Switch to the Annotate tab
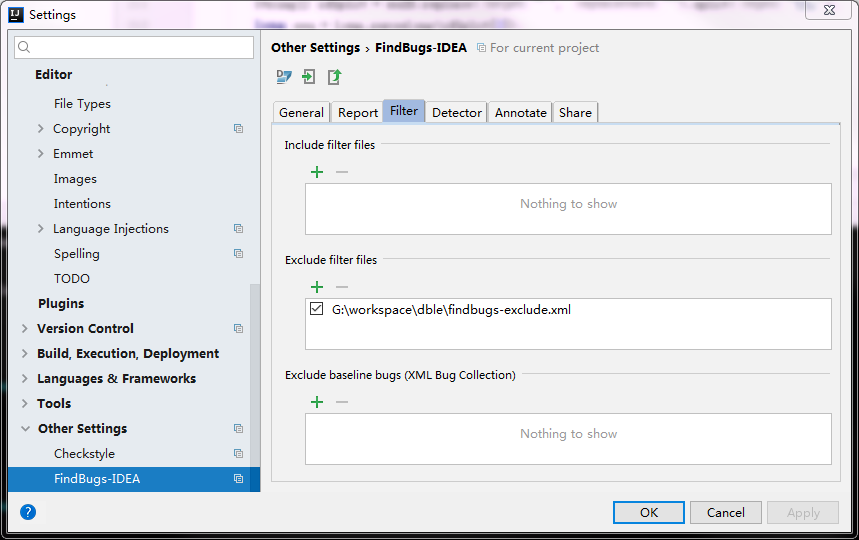 (x=520, y=113)
